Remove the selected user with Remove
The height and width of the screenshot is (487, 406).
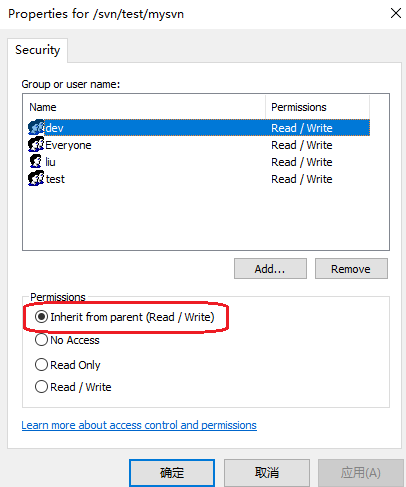click(x=351, y=269)
